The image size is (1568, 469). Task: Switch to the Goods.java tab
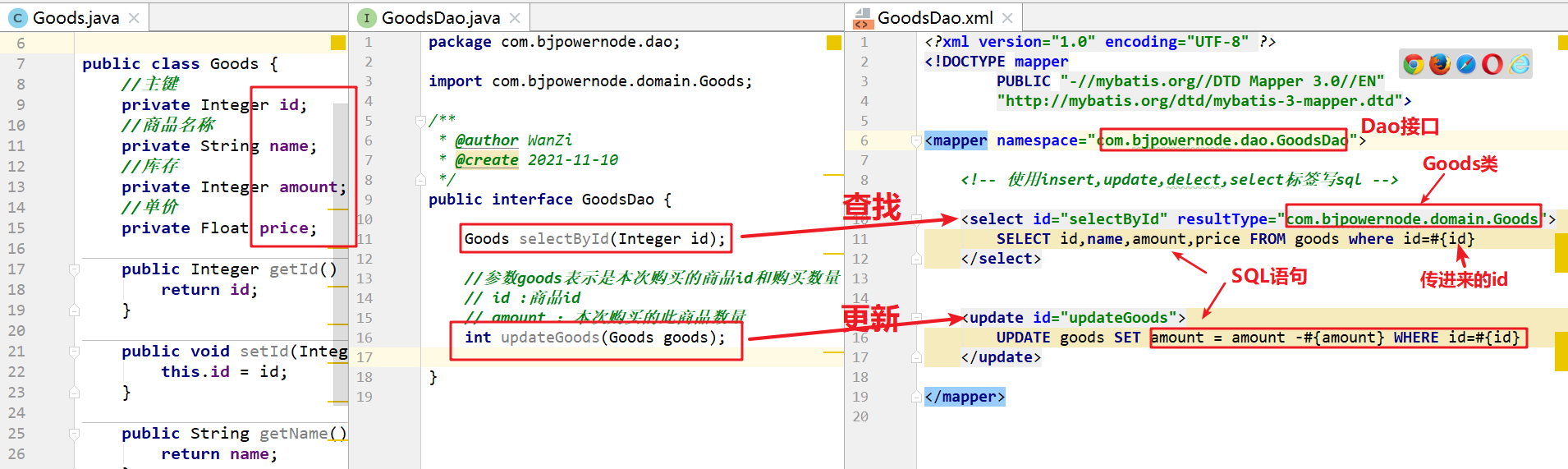tap(75, 18)
